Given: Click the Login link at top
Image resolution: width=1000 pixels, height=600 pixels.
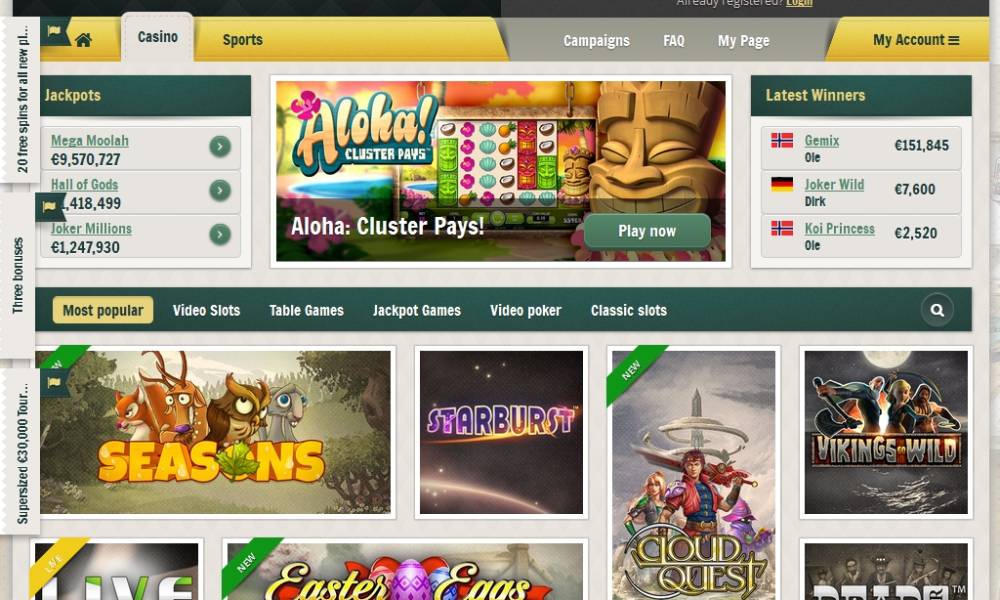Looking at the screenshot, I should coord(799,3).
